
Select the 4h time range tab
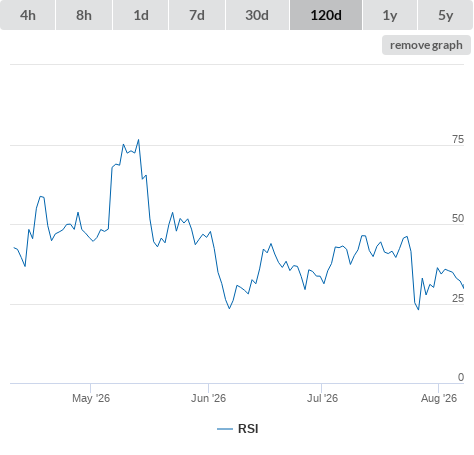(28, 15)
